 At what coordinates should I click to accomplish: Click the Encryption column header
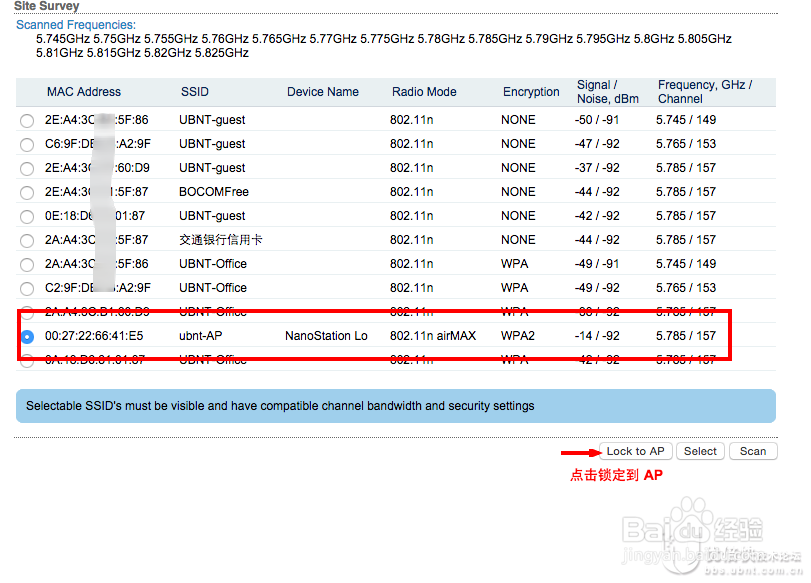pos(531,92)
